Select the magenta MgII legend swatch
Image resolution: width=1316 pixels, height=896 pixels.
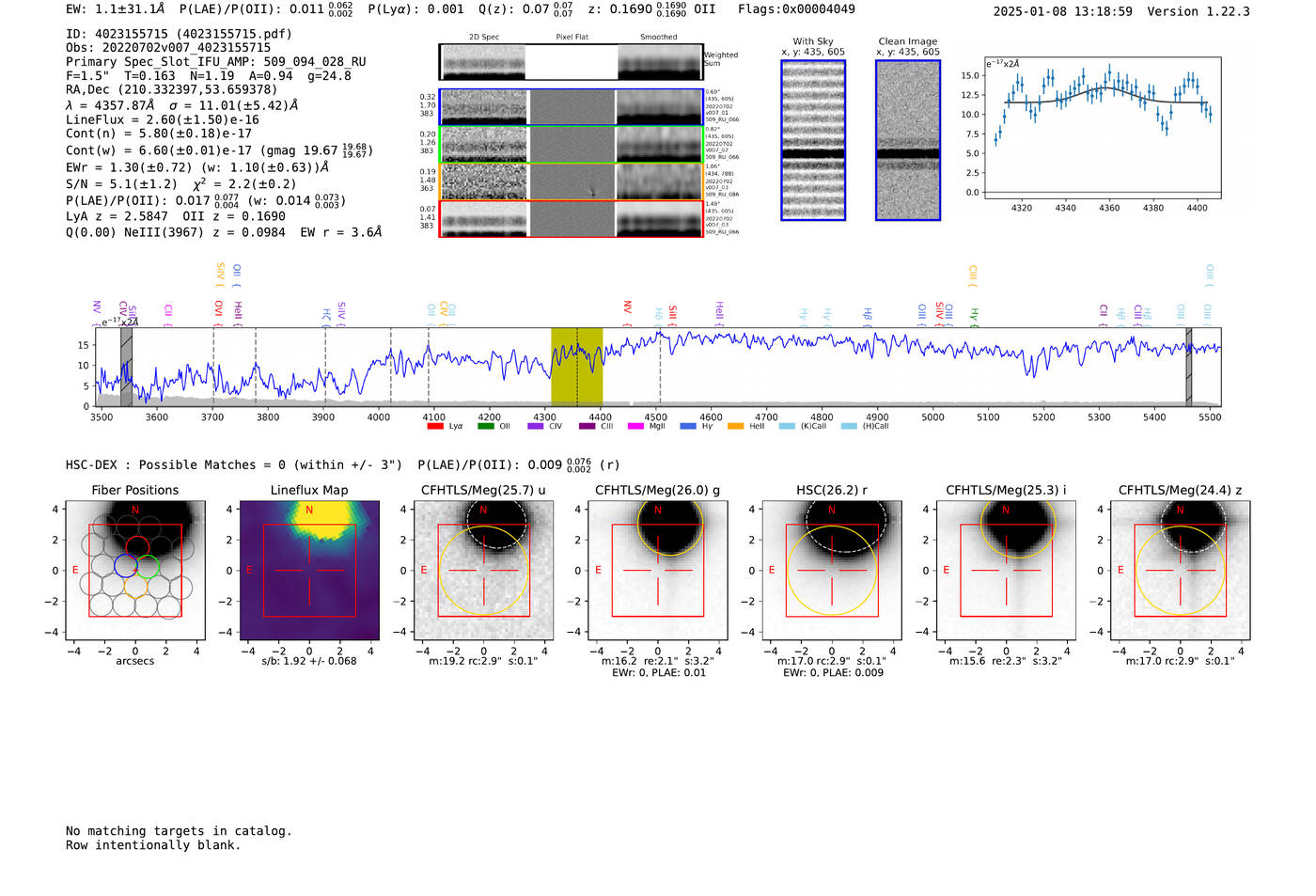636,426
